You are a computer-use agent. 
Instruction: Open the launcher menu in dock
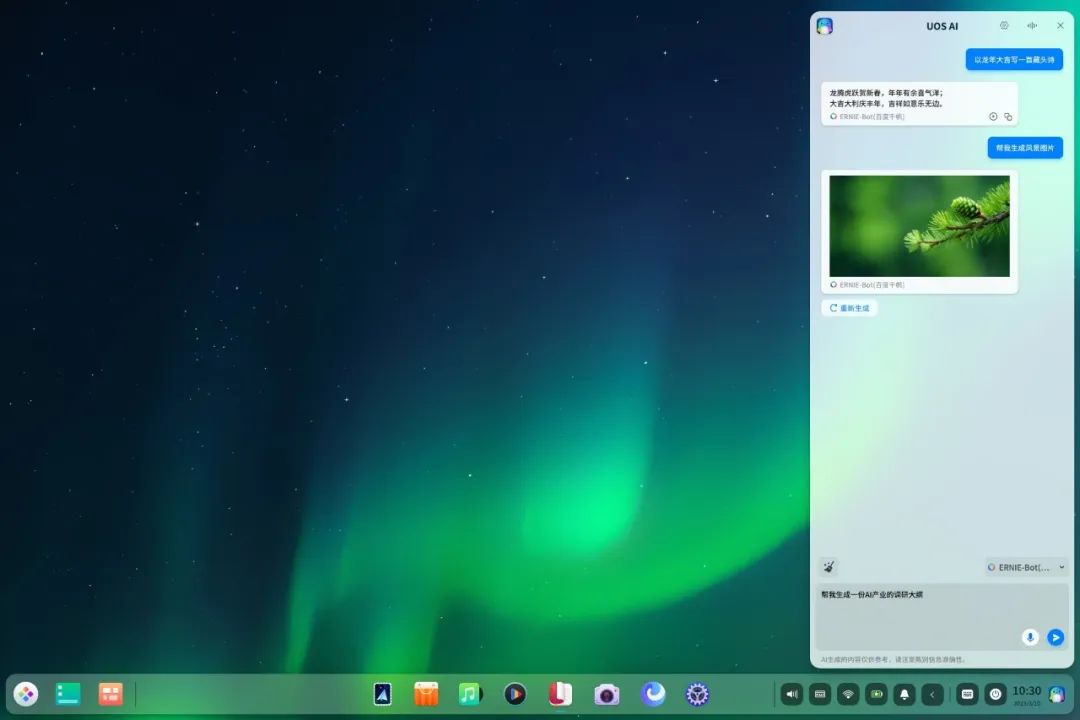coord(26,694)
